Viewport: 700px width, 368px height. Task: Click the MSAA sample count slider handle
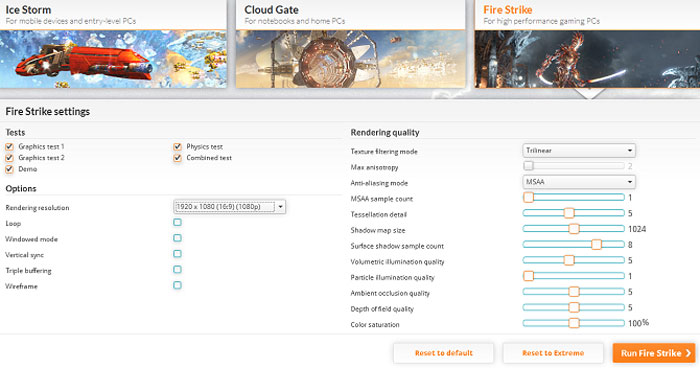click(529, 197)
